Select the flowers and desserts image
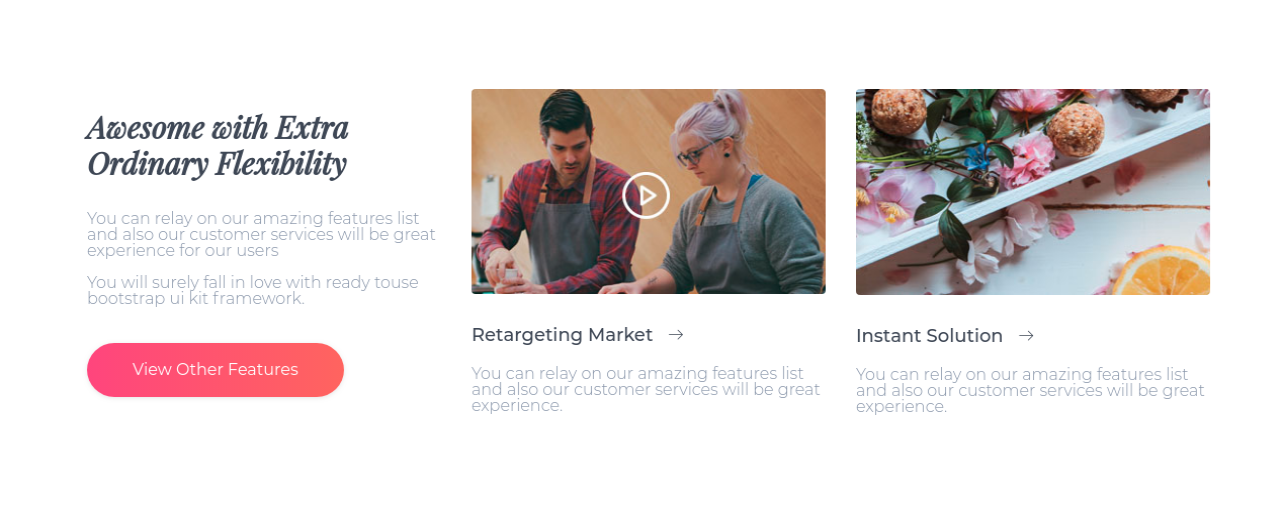The height and width of the screenshot is (521, 1284). pos(1033,192)
